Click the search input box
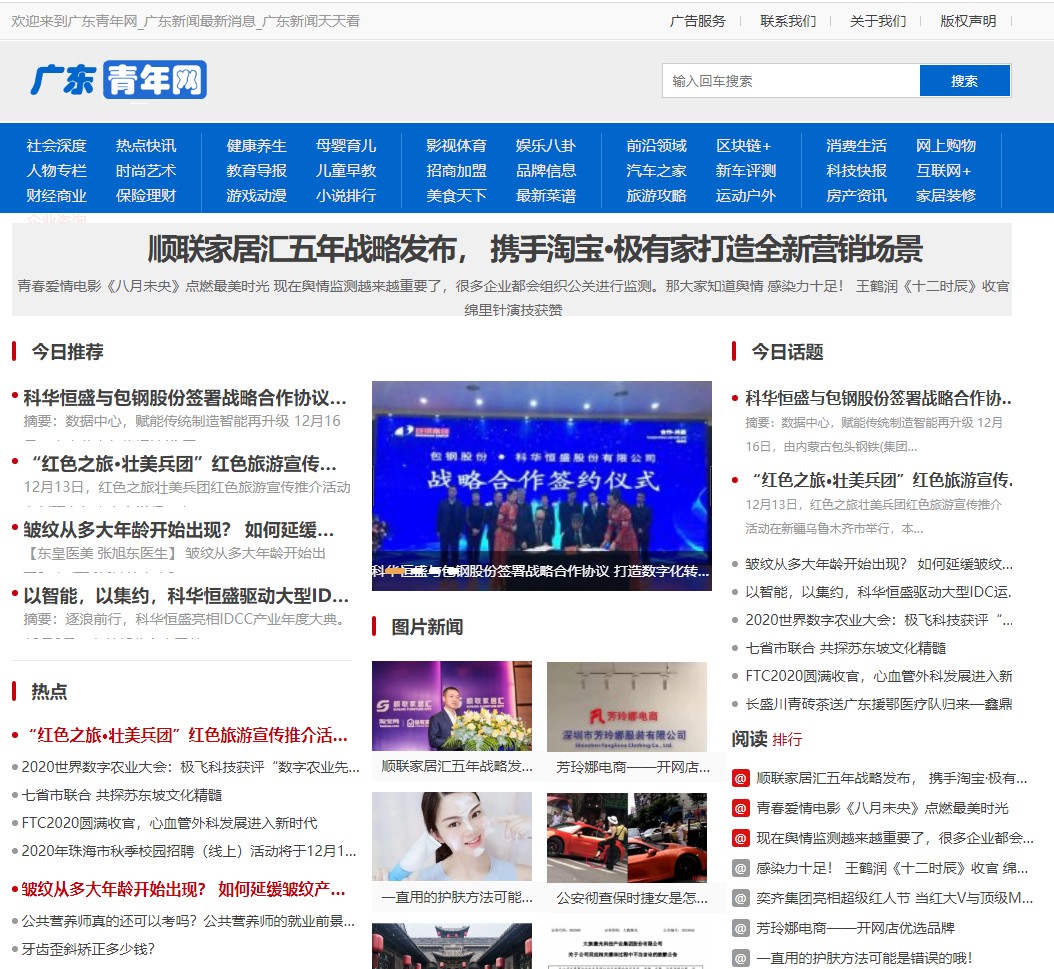The height and width of the screenshot is (969, 1054). pyautogui.click(x=790, y=81)
